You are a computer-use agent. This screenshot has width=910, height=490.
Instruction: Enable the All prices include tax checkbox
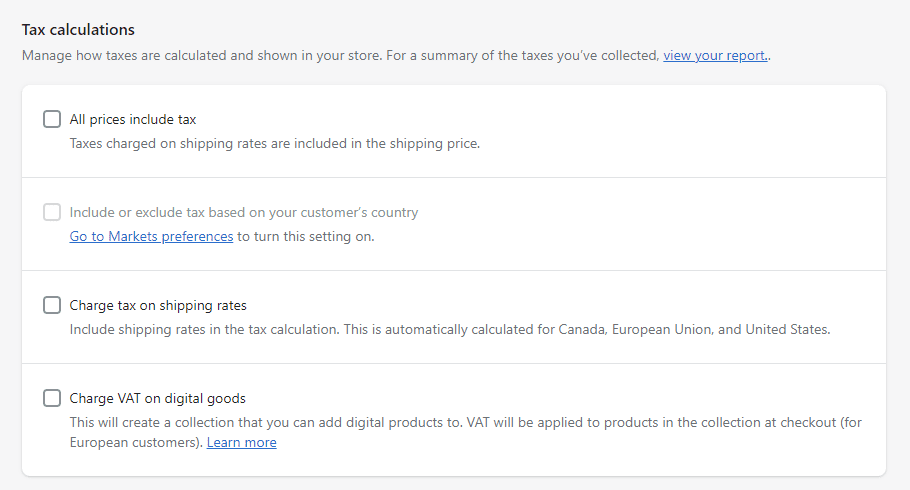52,119
